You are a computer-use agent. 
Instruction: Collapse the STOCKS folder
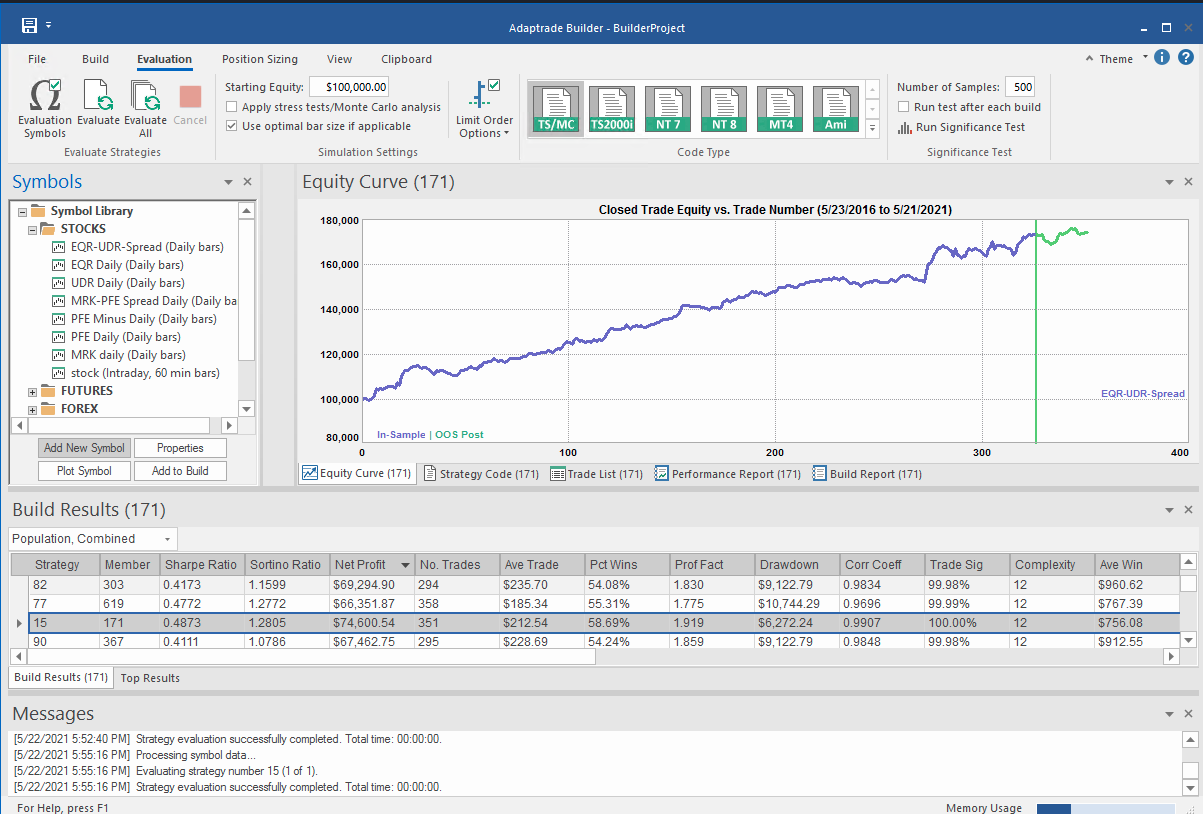[33, 229]
